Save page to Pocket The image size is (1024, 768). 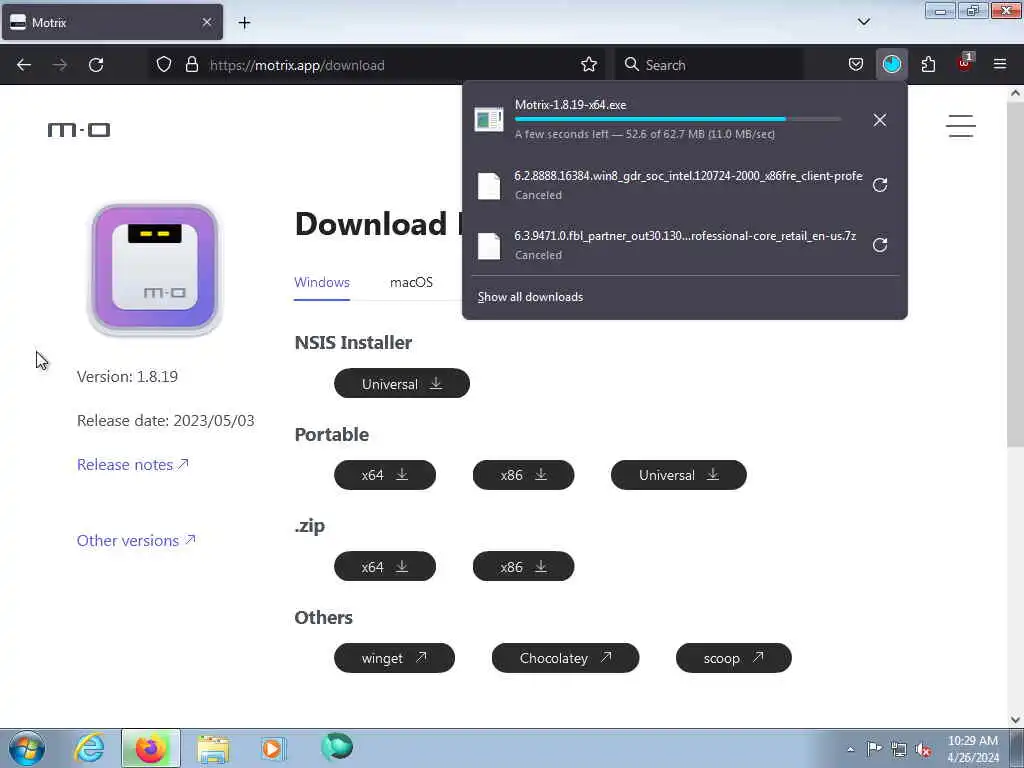click(856, 65)
